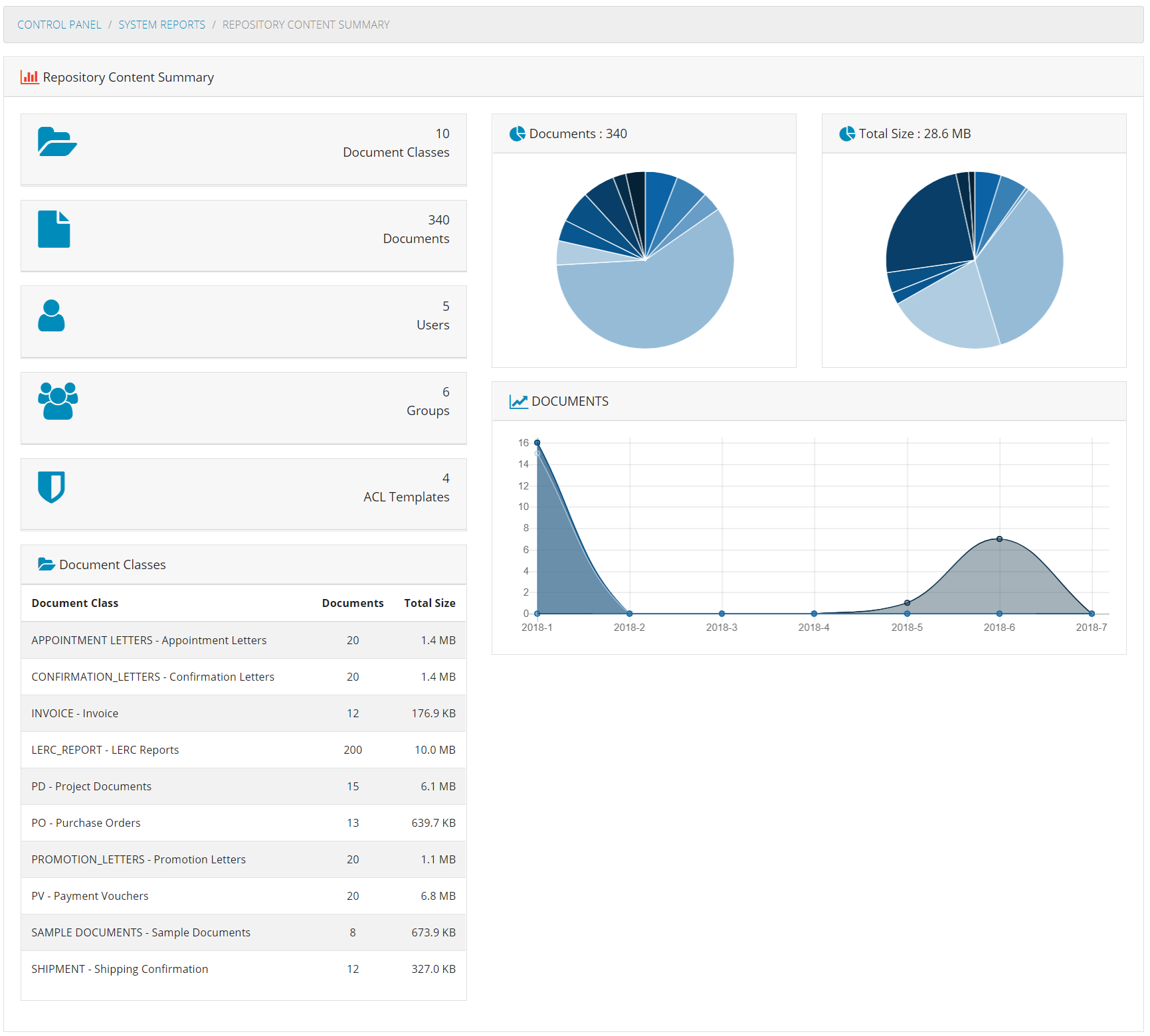Click 327.0 KB size in SHIPMENT row
The image size is (1150, 1036).
click(433, 969)
